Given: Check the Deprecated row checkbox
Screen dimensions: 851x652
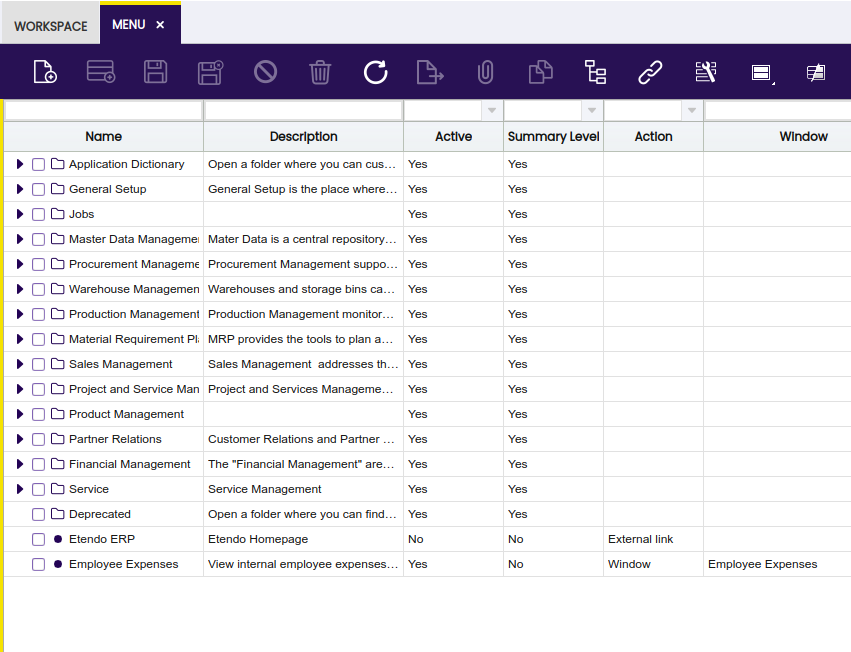Looking at the screenshot, I should pos(39,514).
